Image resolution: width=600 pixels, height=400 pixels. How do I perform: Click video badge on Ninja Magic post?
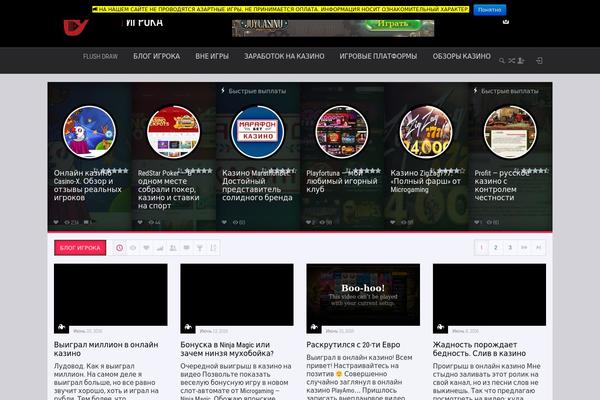click(188, 327)
